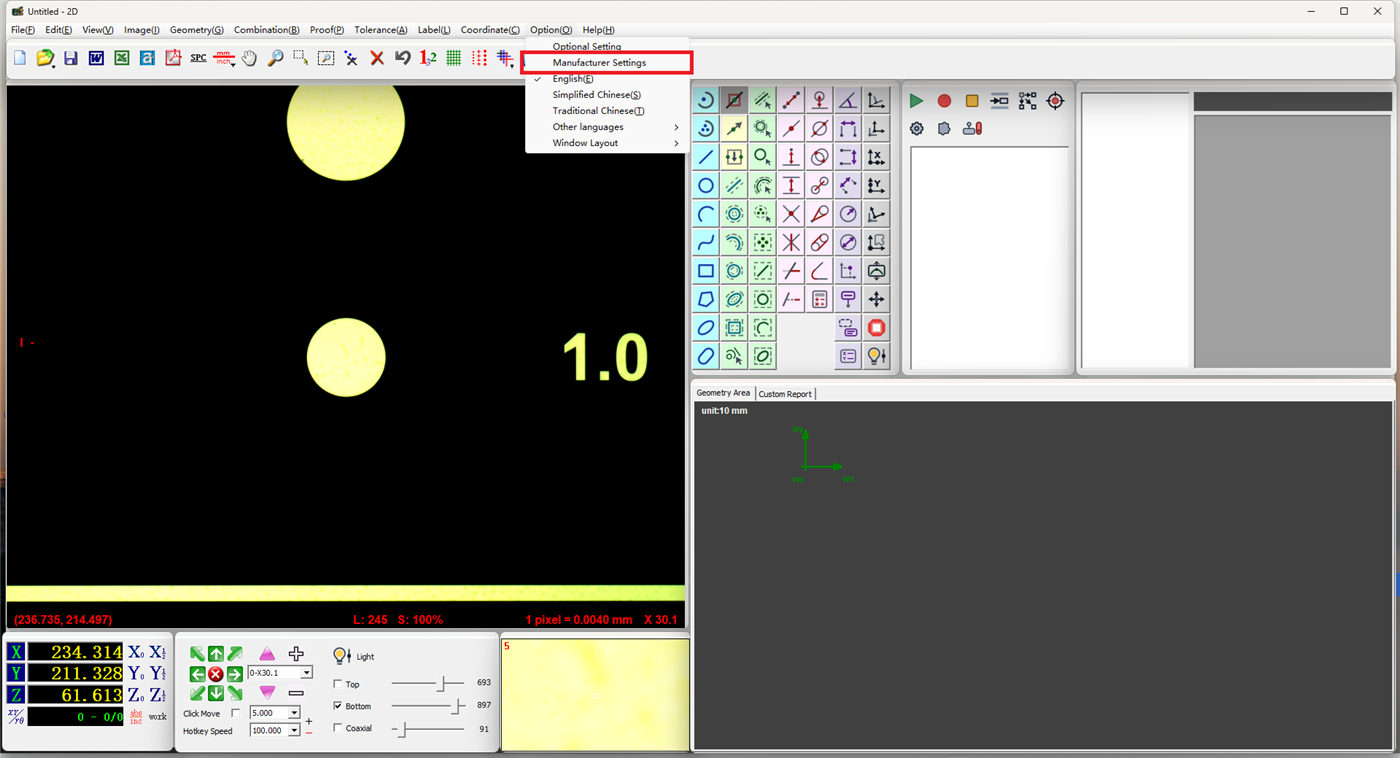
Task: Select the Angle measurement tool
Action: (848, 100)
